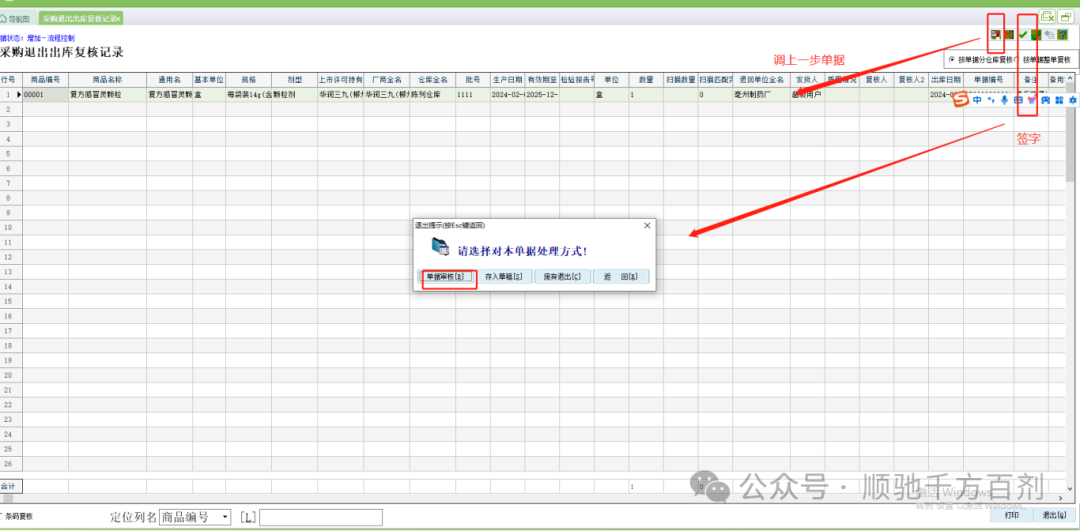Image resolution: width=1080 pixels, height=531 pixels.
Task: Click the 基本单位 column header
Action: [209, 80]
